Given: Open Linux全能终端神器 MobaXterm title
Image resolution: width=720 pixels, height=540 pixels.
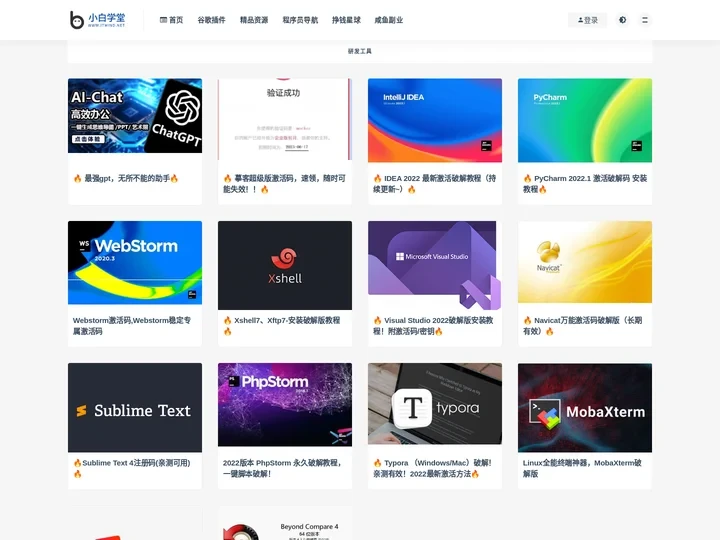Looking at the screenshot, I should pyautogui.click(x=582, y=468).
